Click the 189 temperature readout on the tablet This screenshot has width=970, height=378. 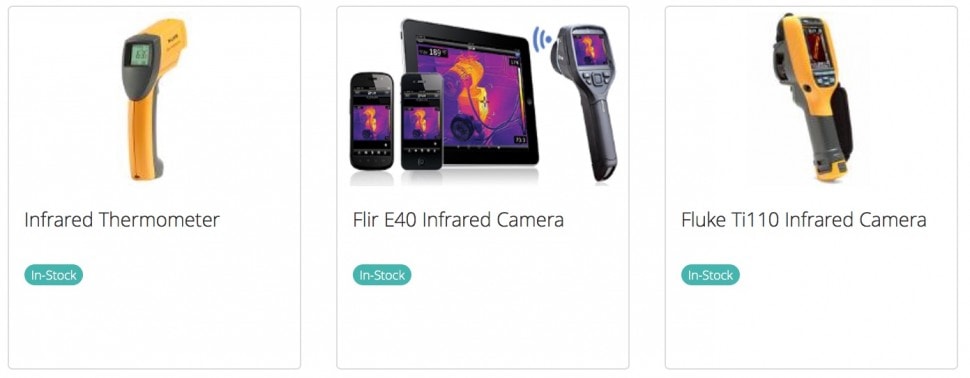(x=435, y=53)
